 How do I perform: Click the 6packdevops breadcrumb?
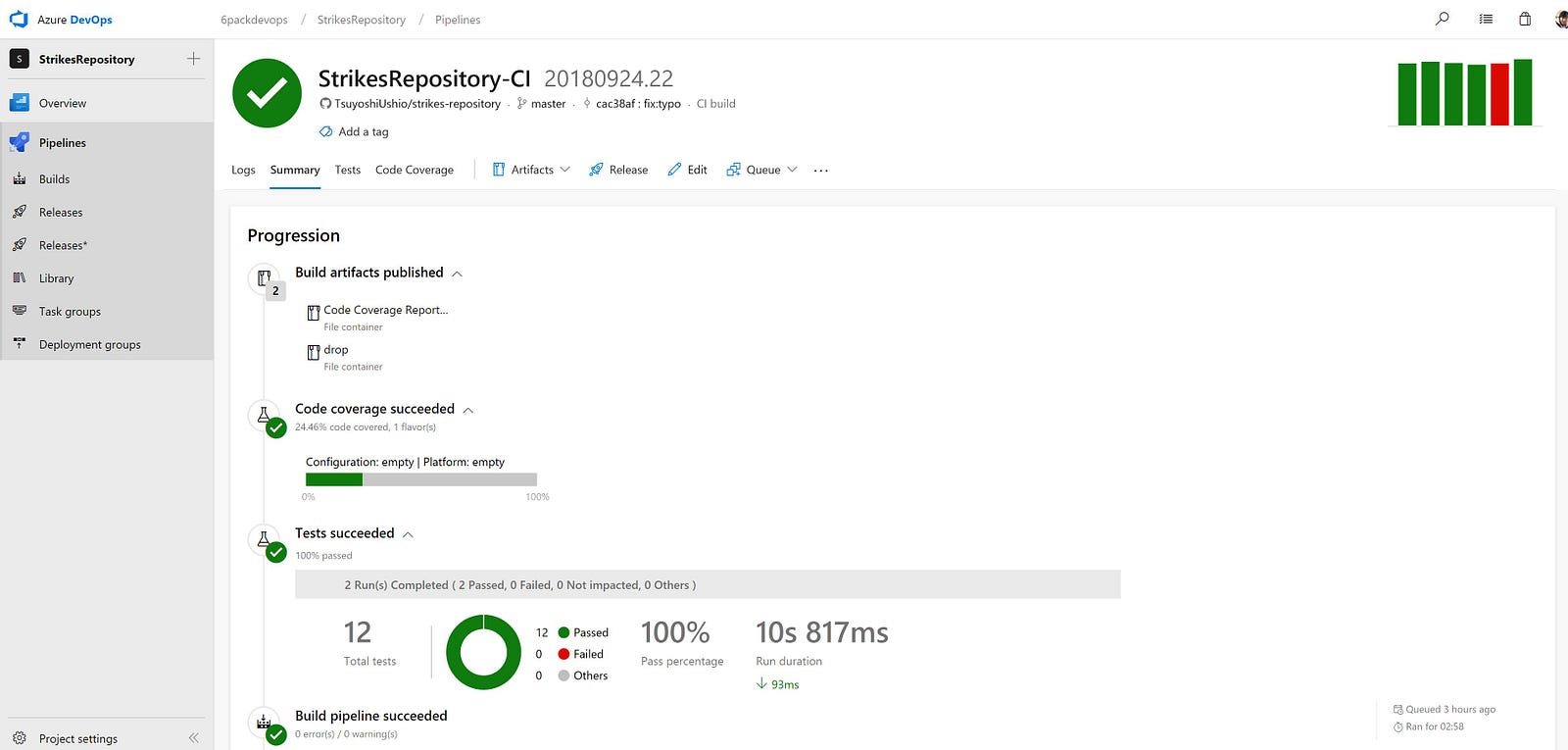point(254,20)
